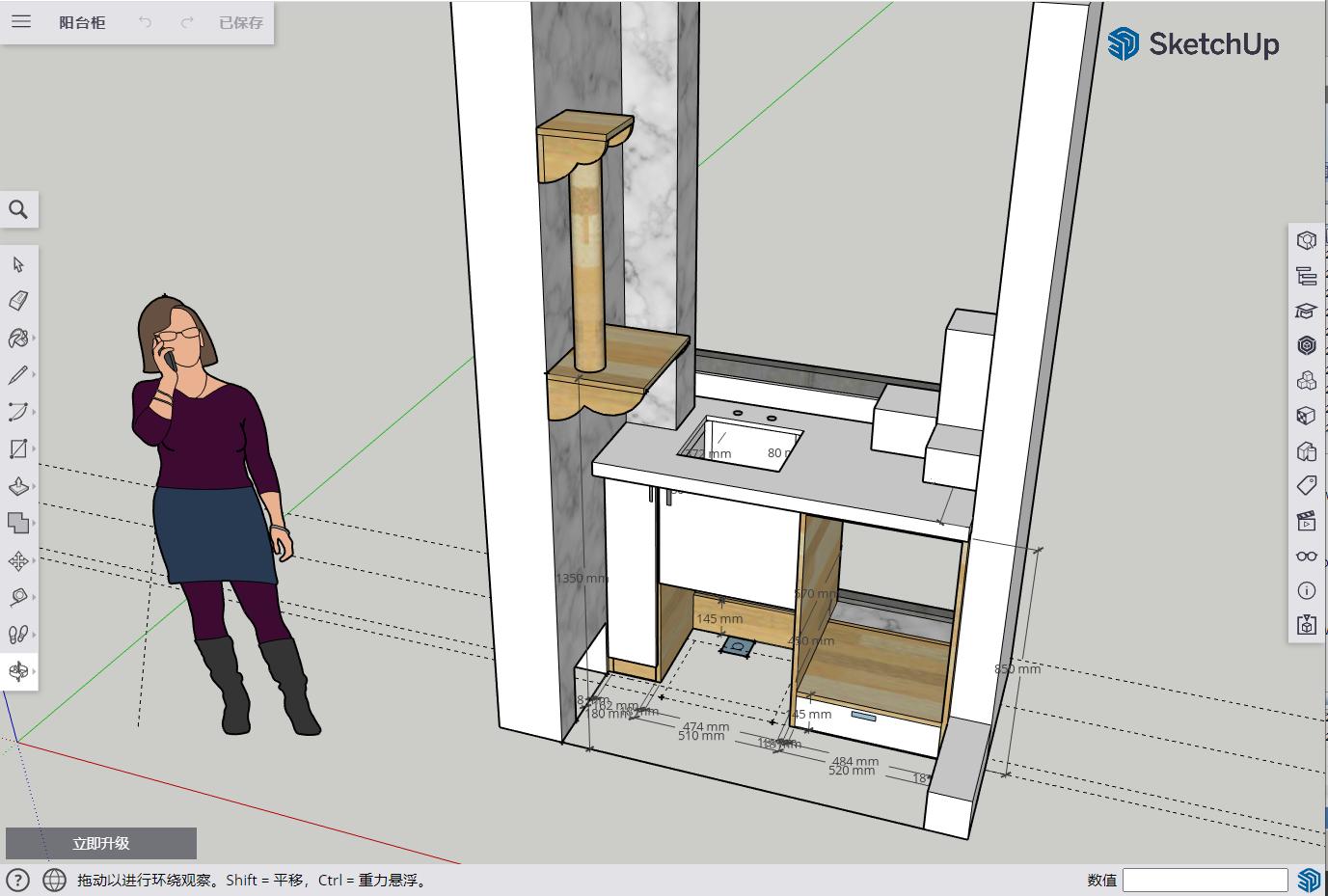The image size is (1328, 896).
Task: Click the 数值 measurements input box
Action: [1205, 880]
